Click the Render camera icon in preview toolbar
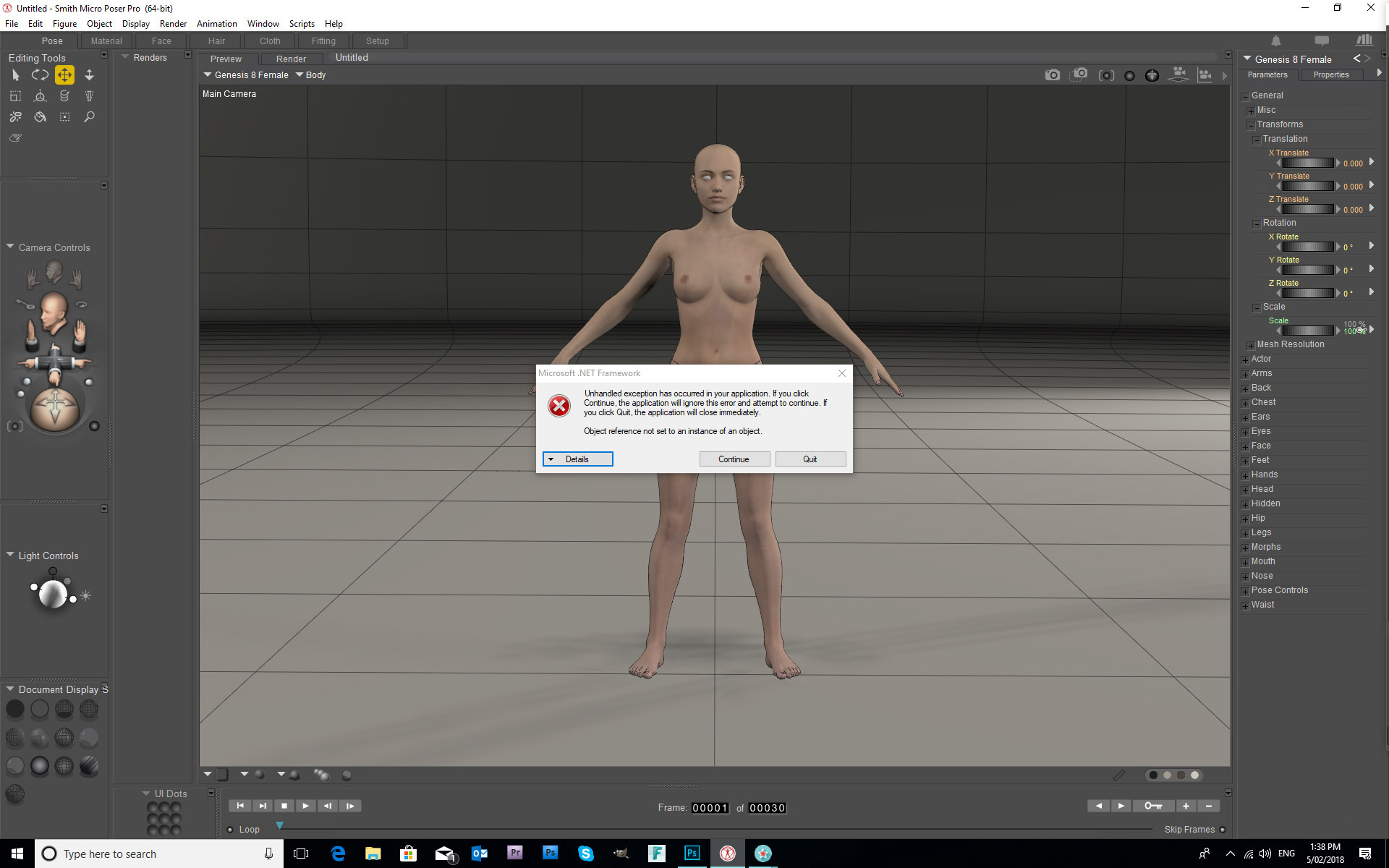This screenshot has height=868, width=1389. (x=1053, y=75)
